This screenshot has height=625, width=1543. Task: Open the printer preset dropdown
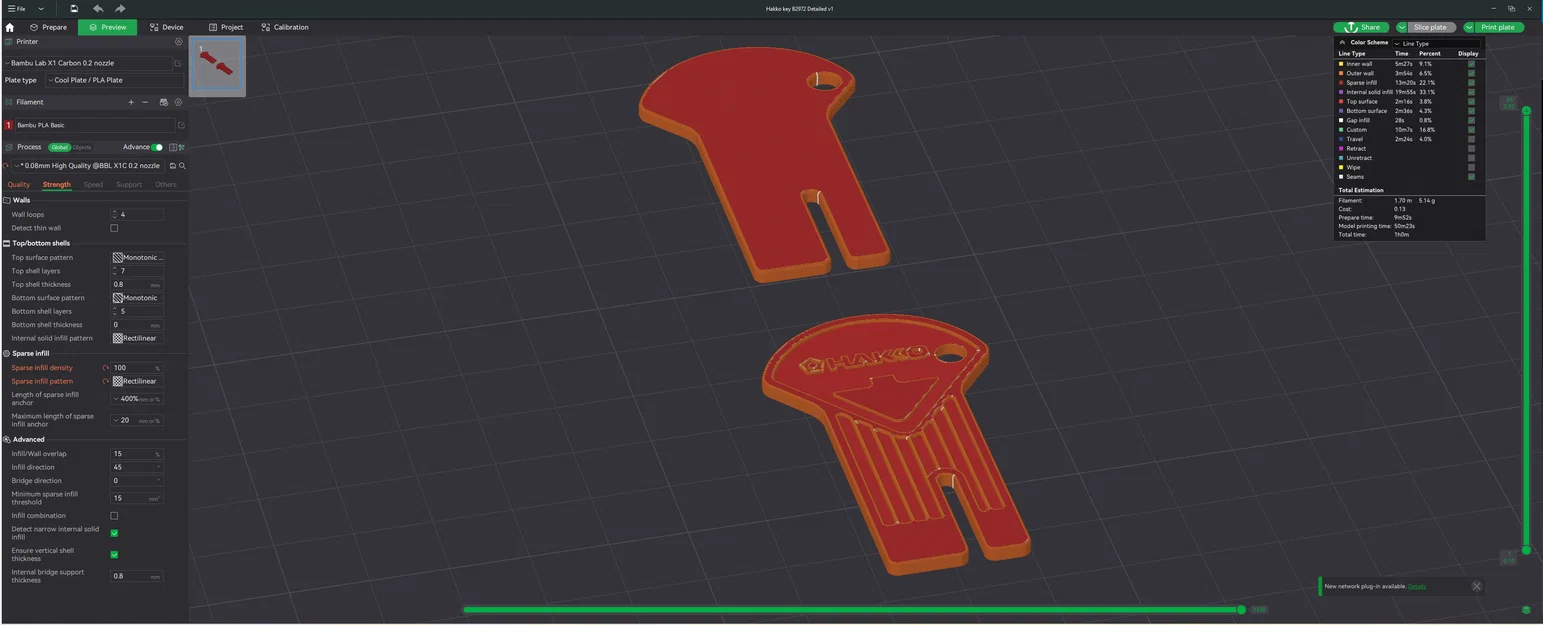tap(88, 63)
